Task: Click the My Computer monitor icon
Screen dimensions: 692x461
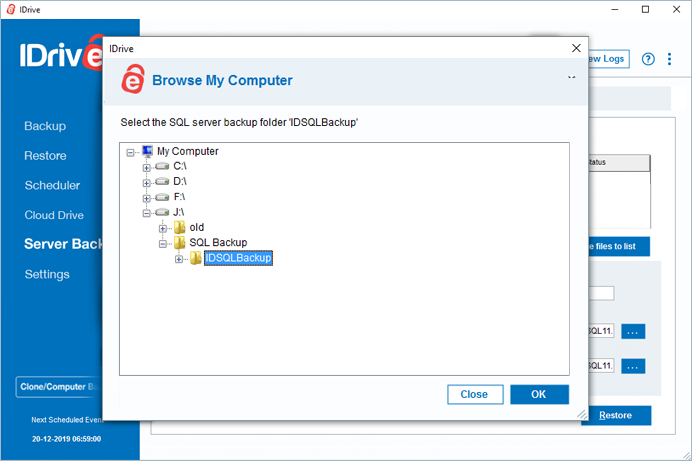Action: (147, 151)
